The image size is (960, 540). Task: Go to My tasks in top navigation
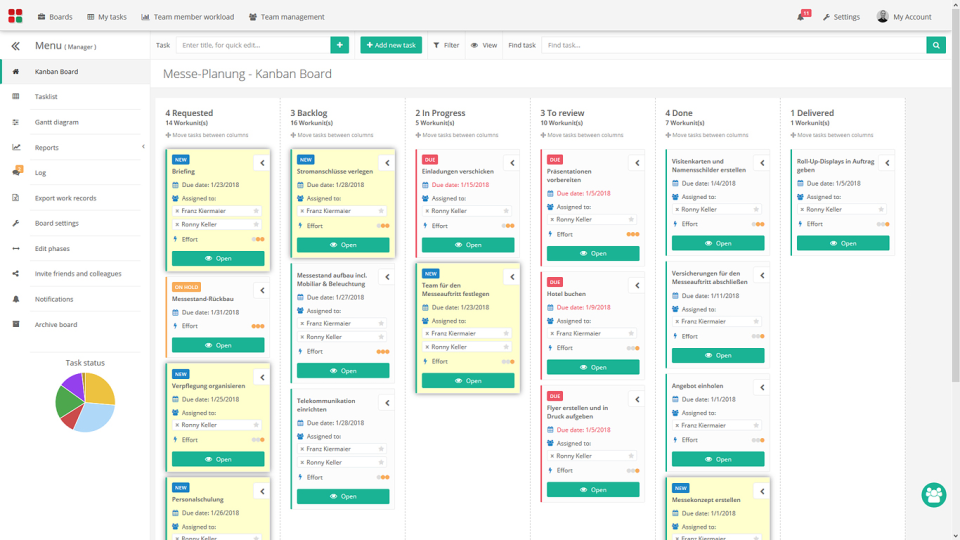[107, 17]
